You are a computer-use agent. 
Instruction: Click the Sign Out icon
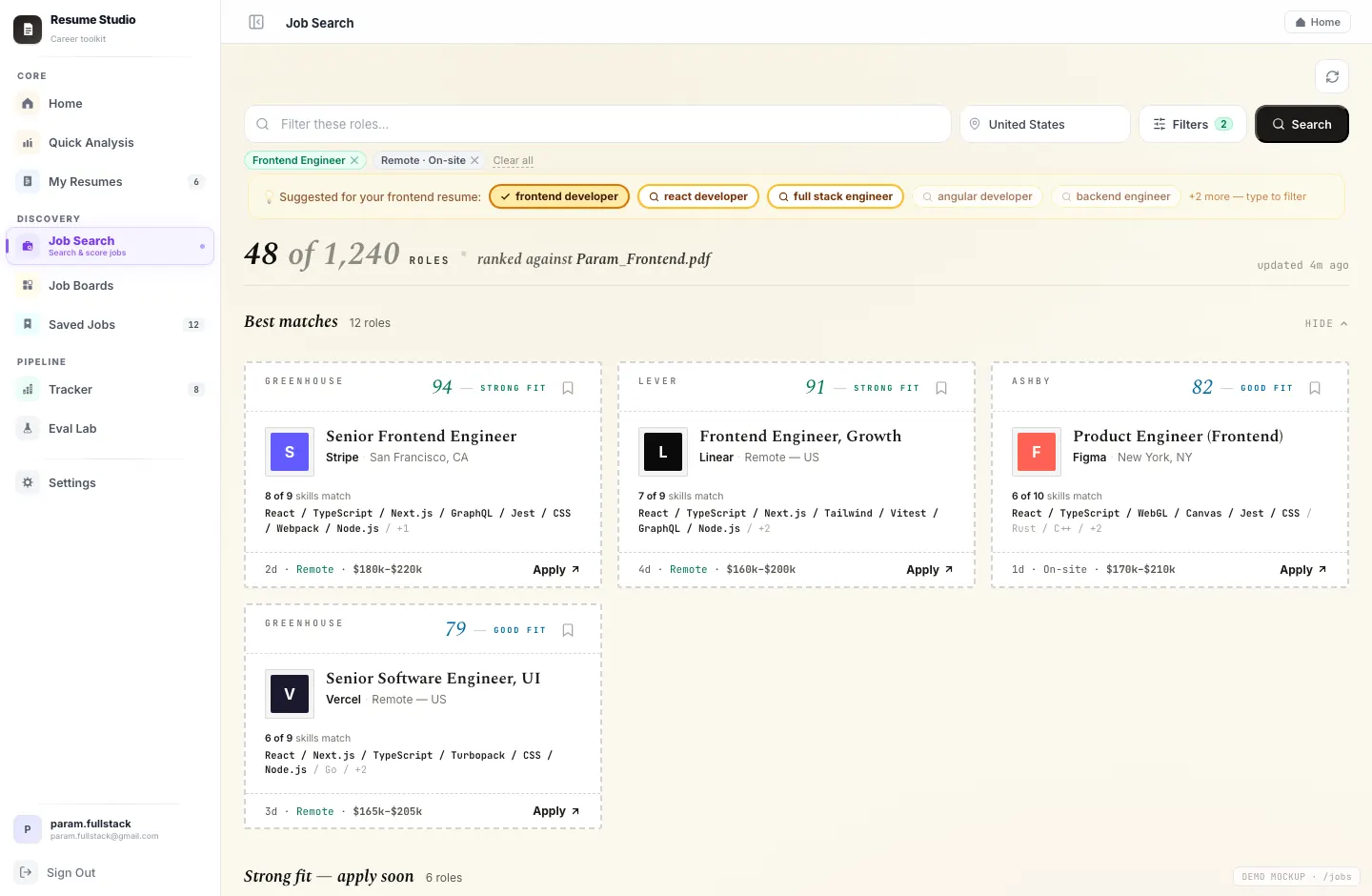point(26,872)
